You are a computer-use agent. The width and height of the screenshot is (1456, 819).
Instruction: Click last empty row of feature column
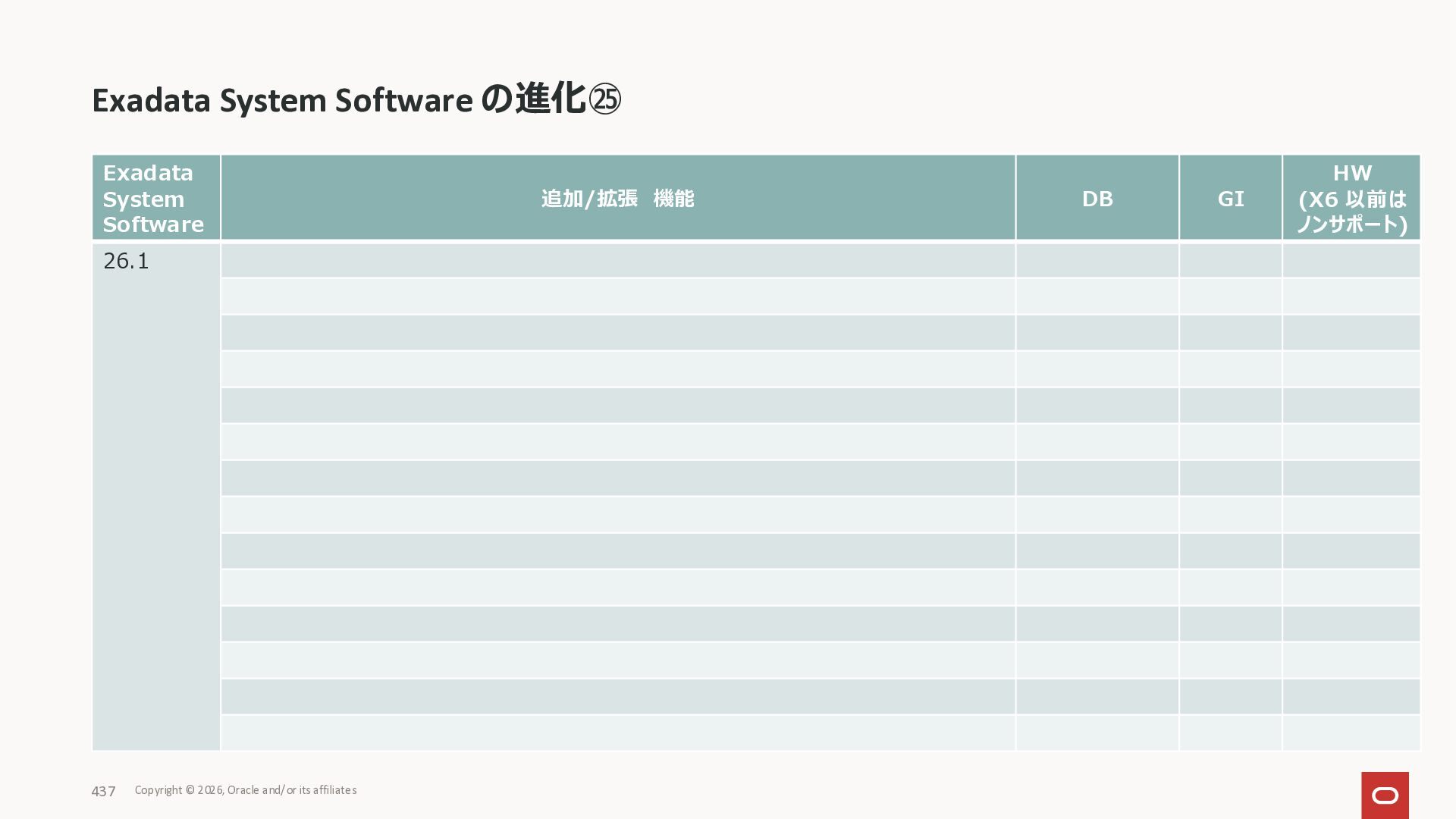click(617, 733)
